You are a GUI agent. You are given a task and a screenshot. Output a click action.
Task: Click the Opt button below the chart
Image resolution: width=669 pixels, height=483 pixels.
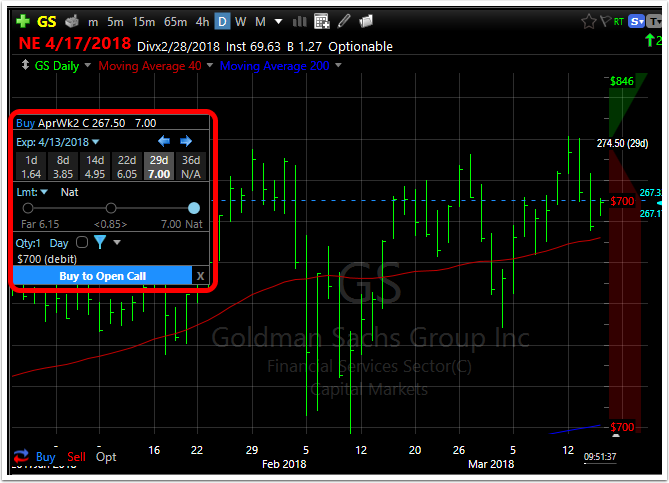[x=106, y=457]
